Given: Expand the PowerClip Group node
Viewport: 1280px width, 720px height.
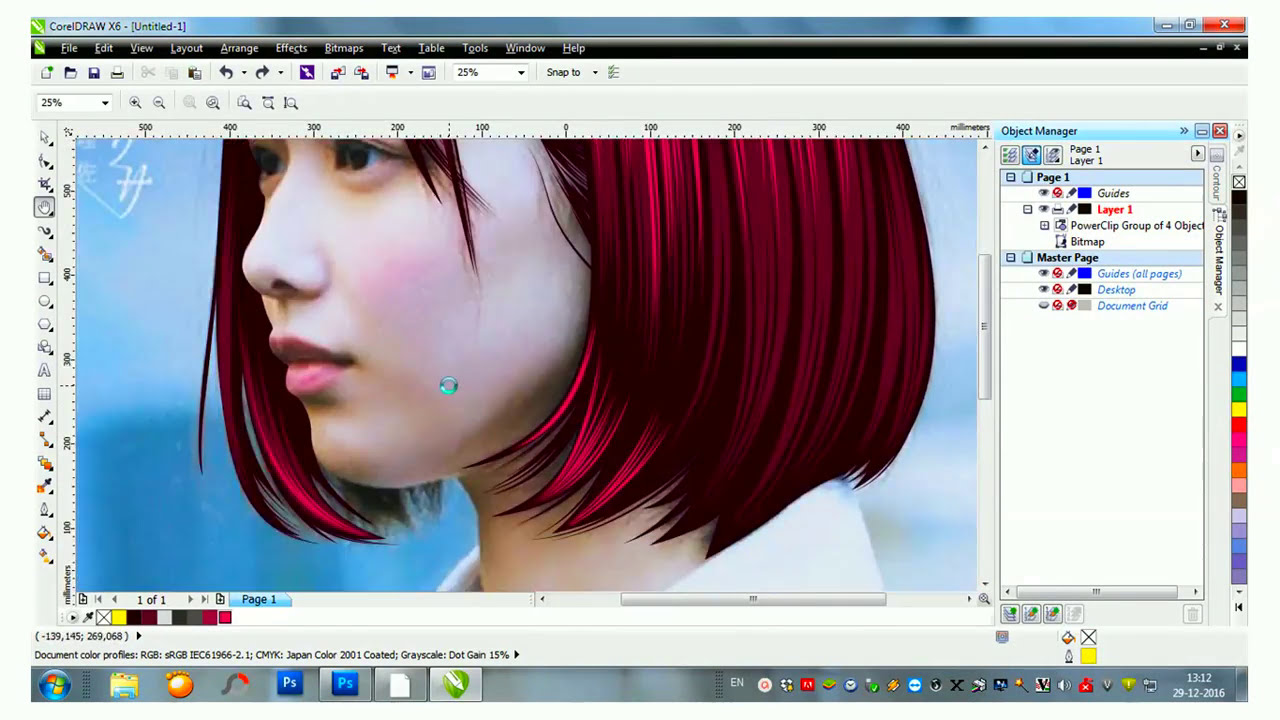Looking at the screenshot, I should (x=1044, y=225).
